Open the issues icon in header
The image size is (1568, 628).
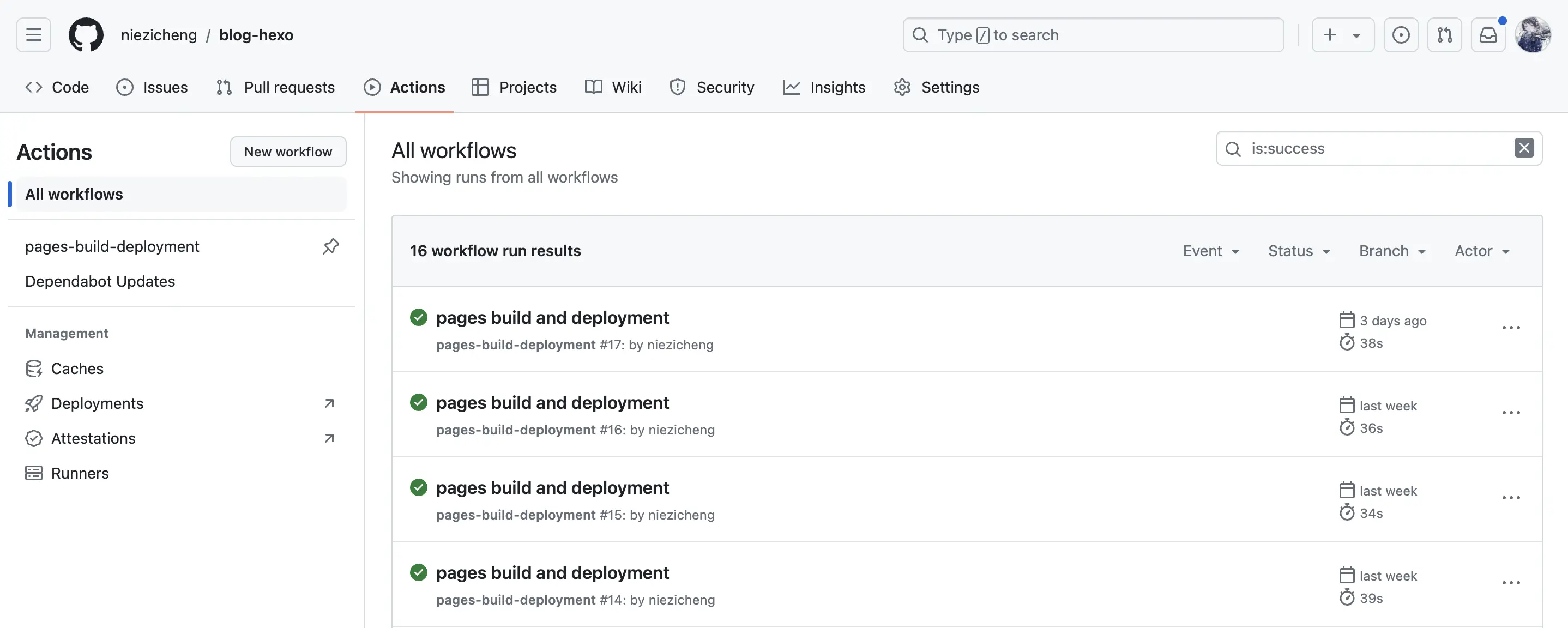[x=1401, y=35]
